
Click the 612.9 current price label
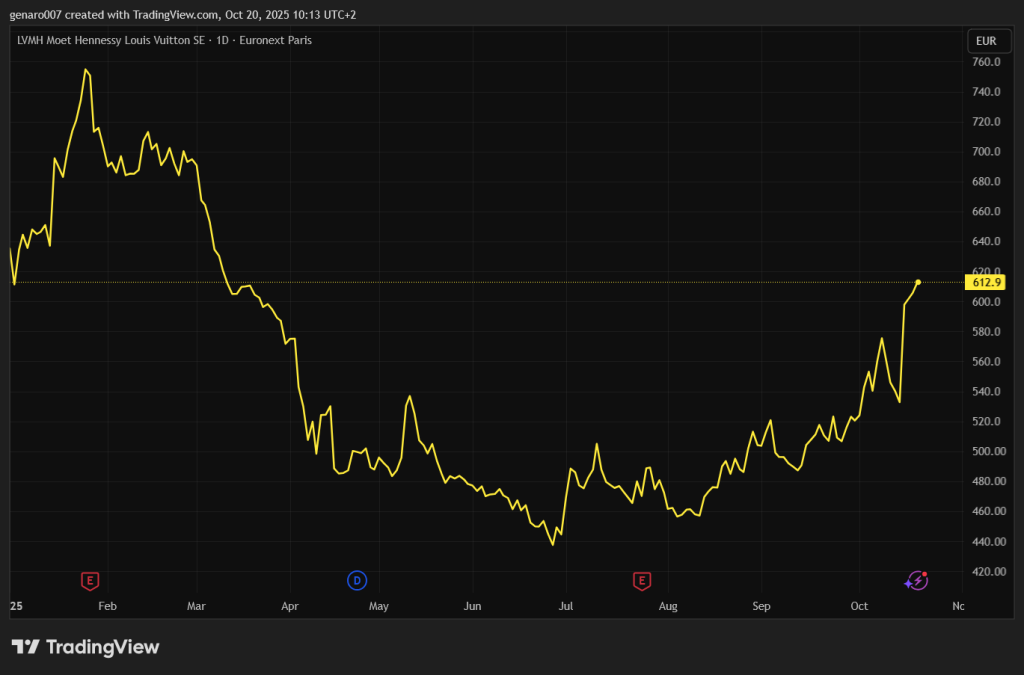(x=986, y=282)
